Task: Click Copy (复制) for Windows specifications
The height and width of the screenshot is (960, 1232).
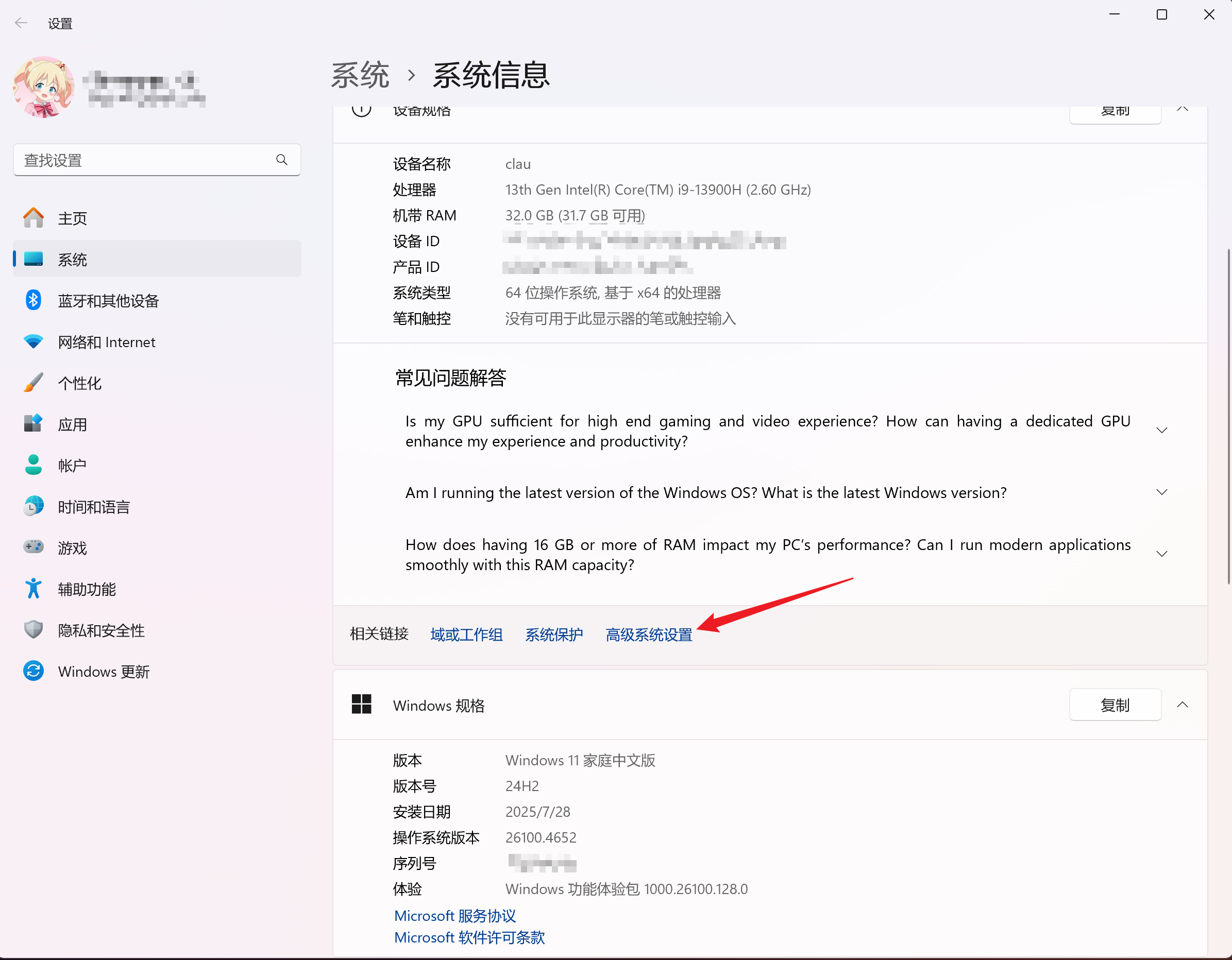Action: pyautogui.click(x=1114, y=705)
